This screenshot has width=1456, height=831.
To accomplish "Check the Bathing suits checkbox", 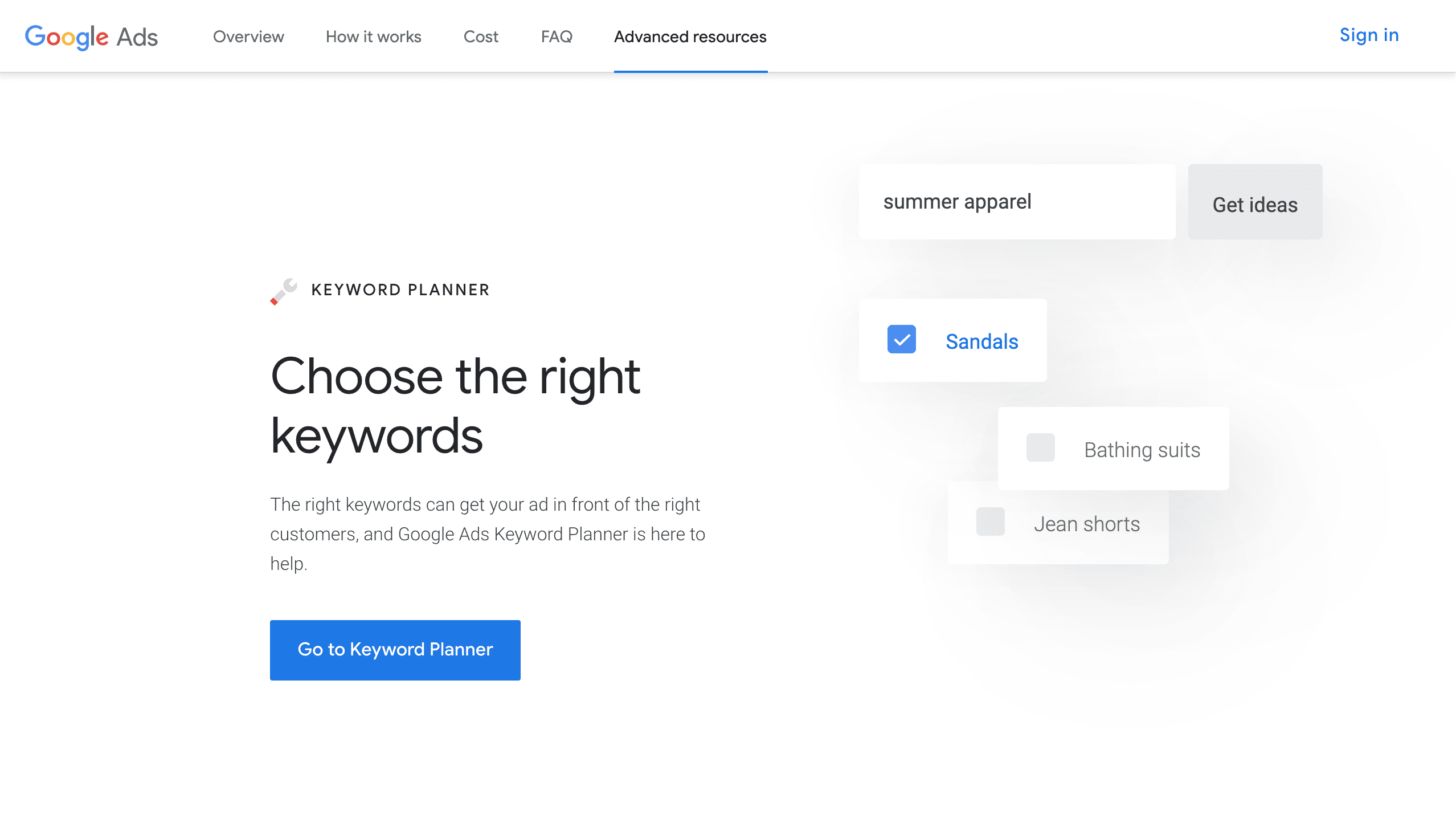I will [x=1040, y=447].
